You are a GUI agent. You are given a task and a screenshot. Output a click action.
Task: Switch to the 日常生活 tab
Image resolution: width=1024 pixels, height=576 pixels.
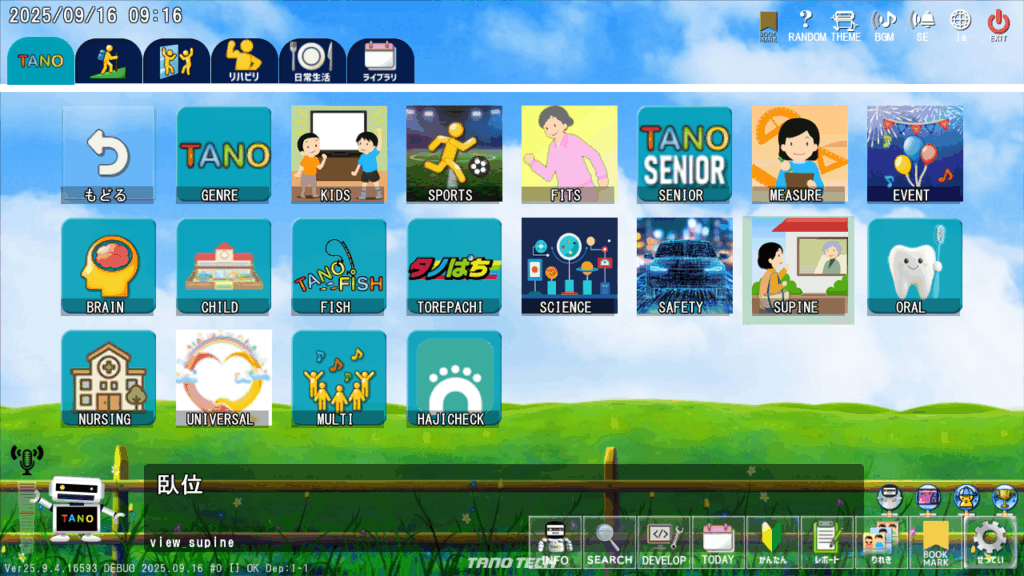pyautogui.click(x=312, y=61)
